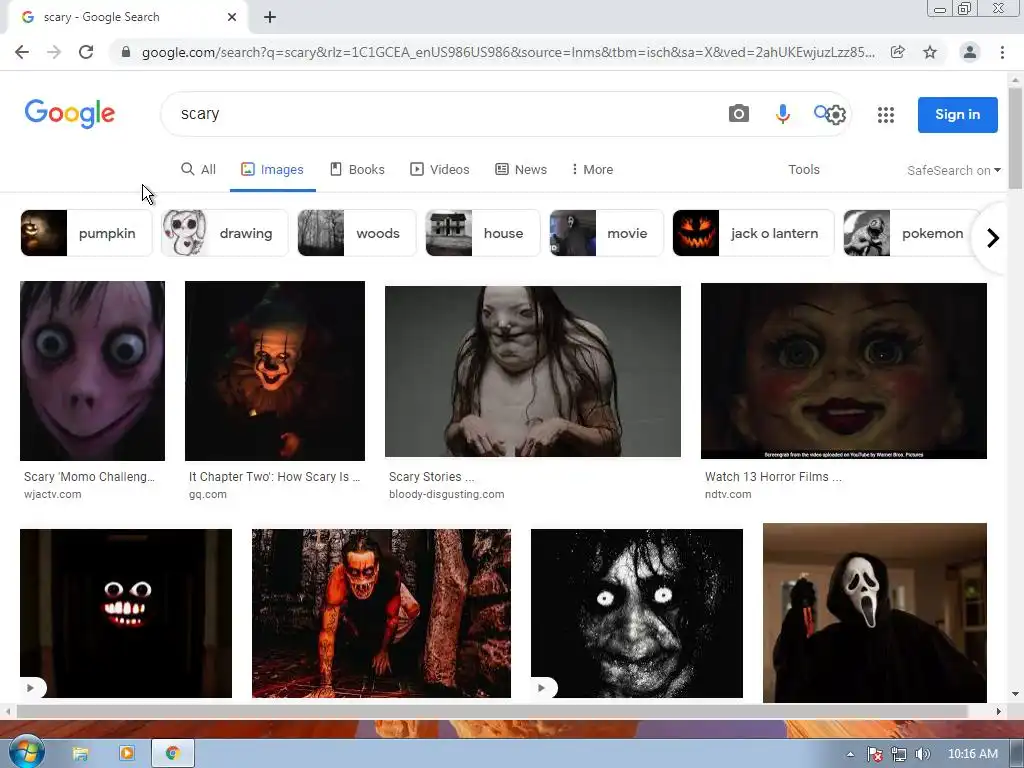Show hidden system tray icons
The width and height of the screenshot is (1024, 768).
pos(850,754)
